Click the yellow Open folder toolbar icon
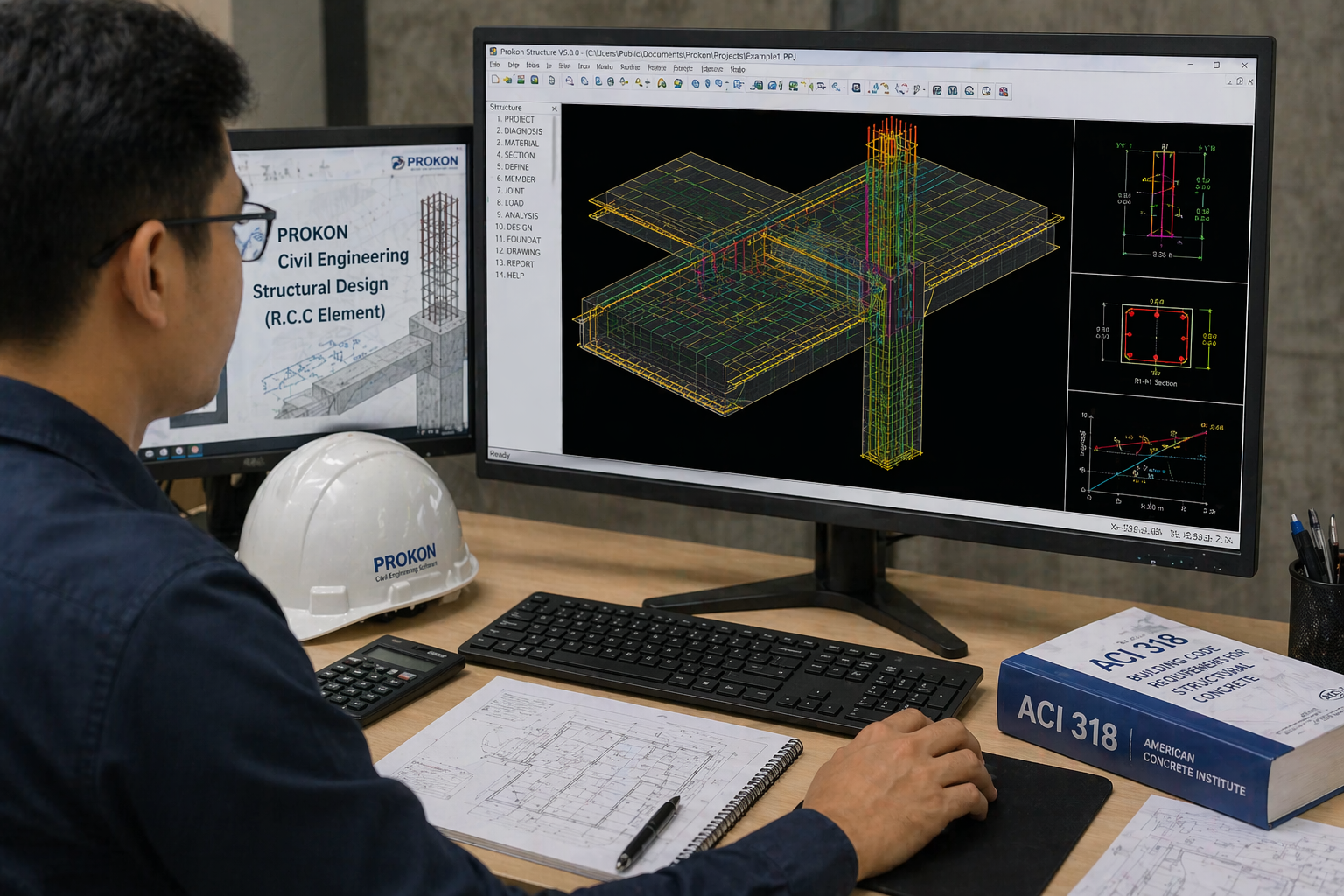Image resolution: width=1344 pixels, height=896 pixels. click(508, 80)
